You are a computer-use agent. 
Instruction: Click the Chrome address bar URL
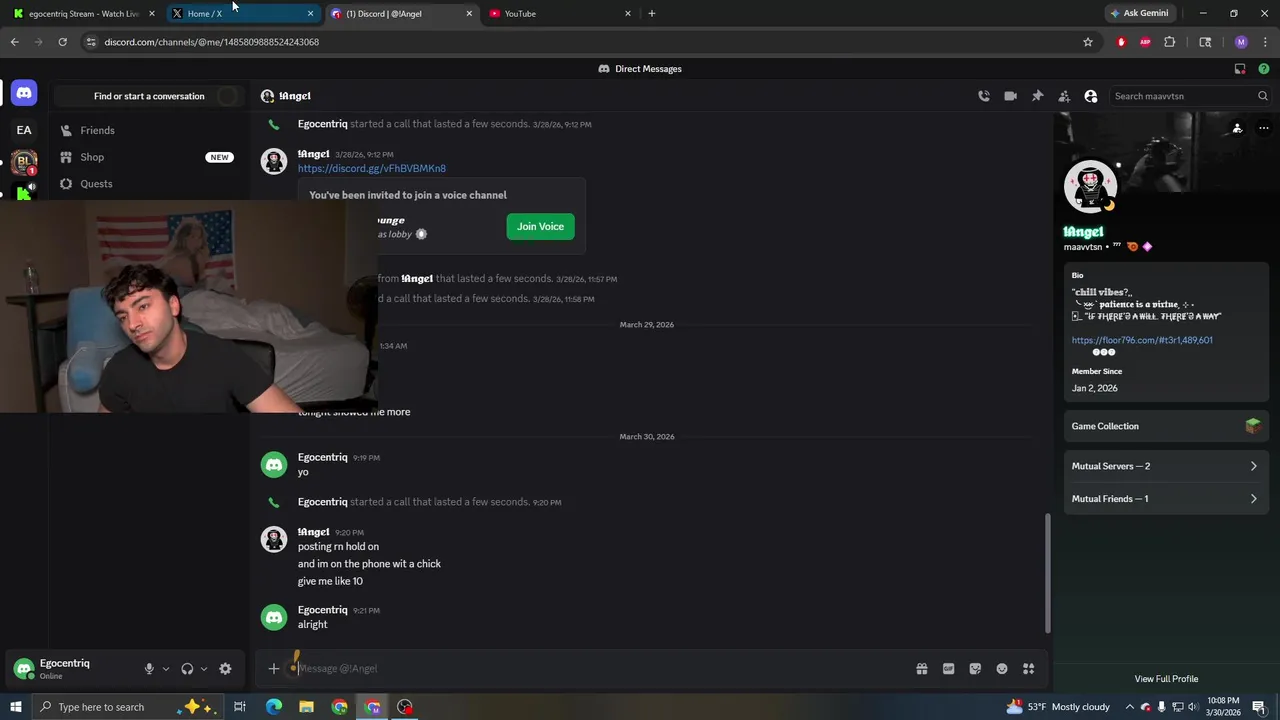pyautogui.click(x=212, y=42)
